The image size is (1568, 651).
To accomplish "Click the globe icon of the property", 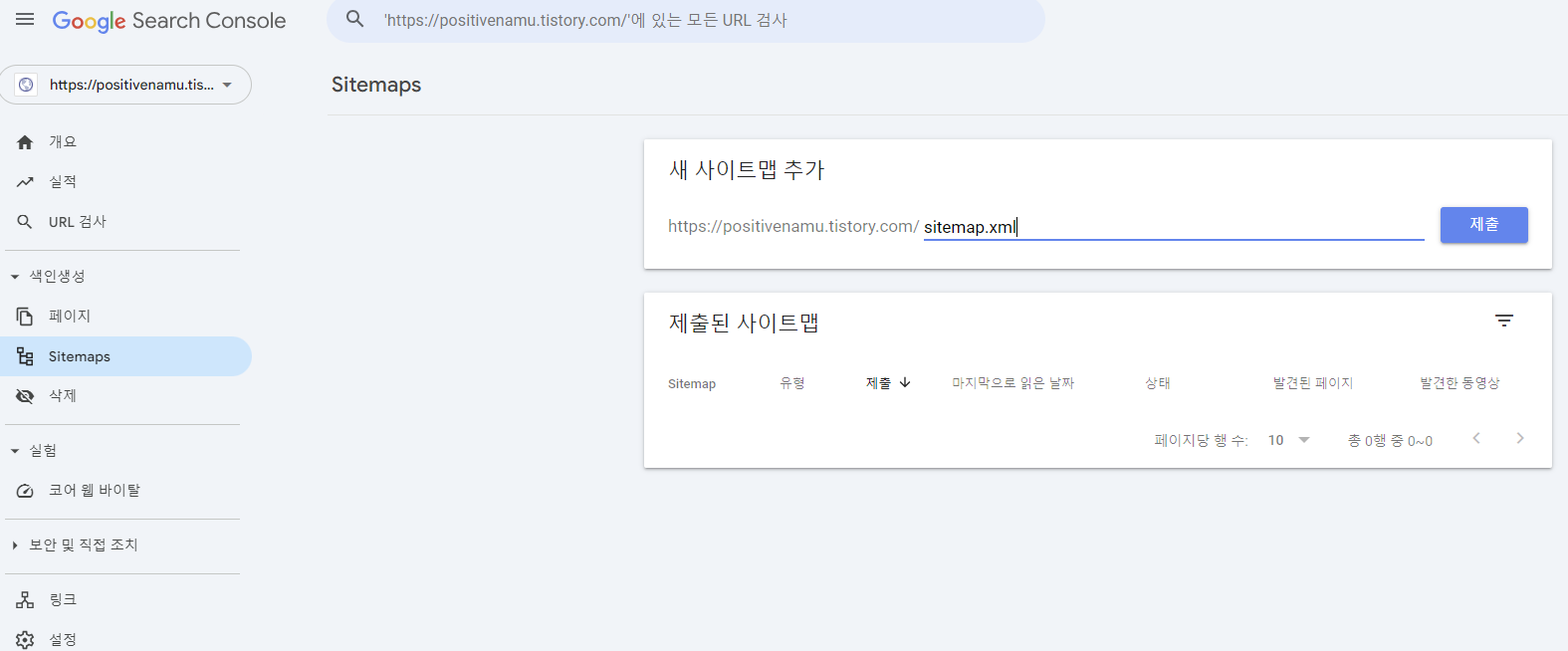I will [26, 85].
